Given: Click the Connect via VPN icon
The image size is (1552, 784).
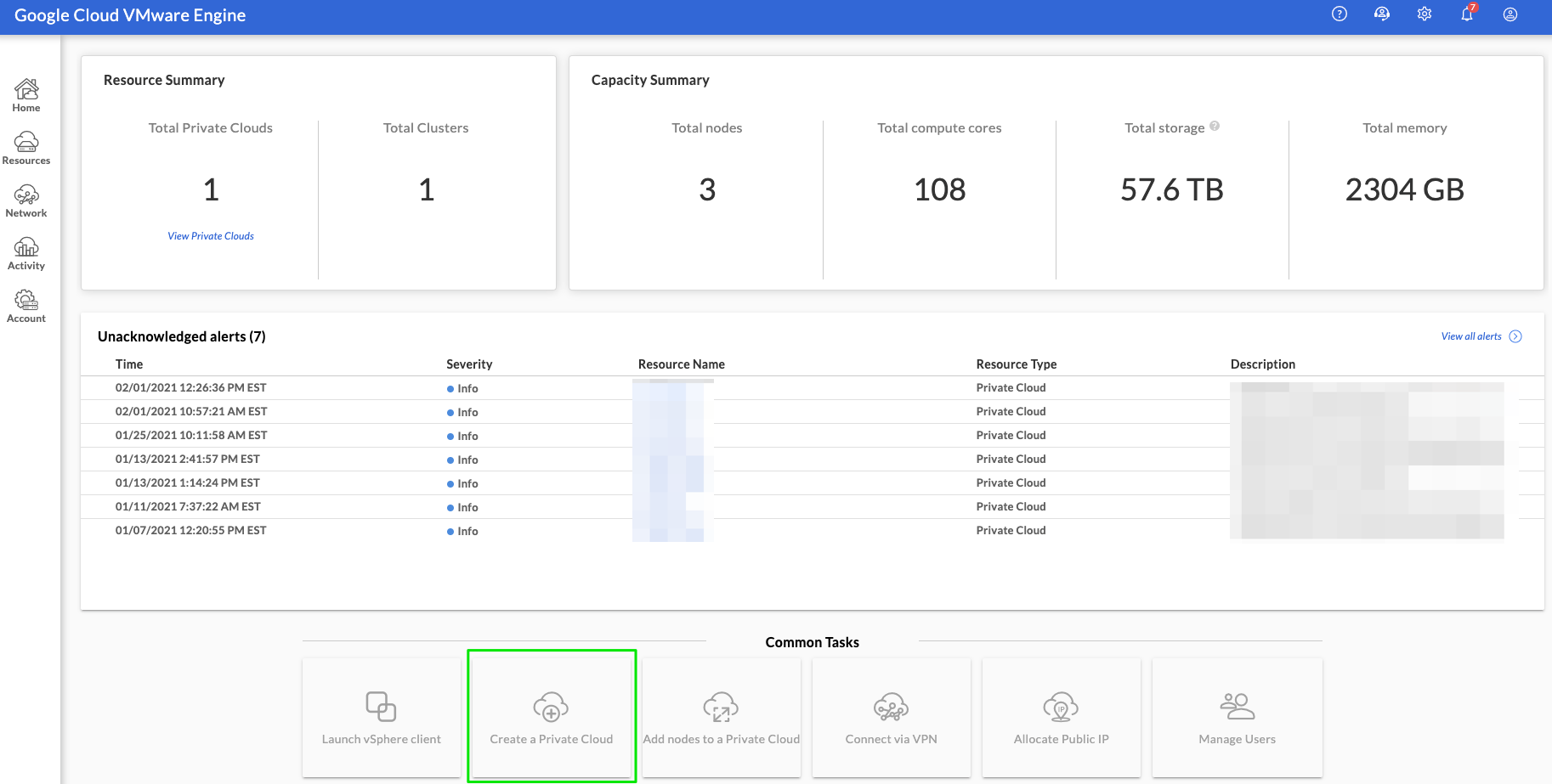Looking at the screenshot, I should (891, 707).
